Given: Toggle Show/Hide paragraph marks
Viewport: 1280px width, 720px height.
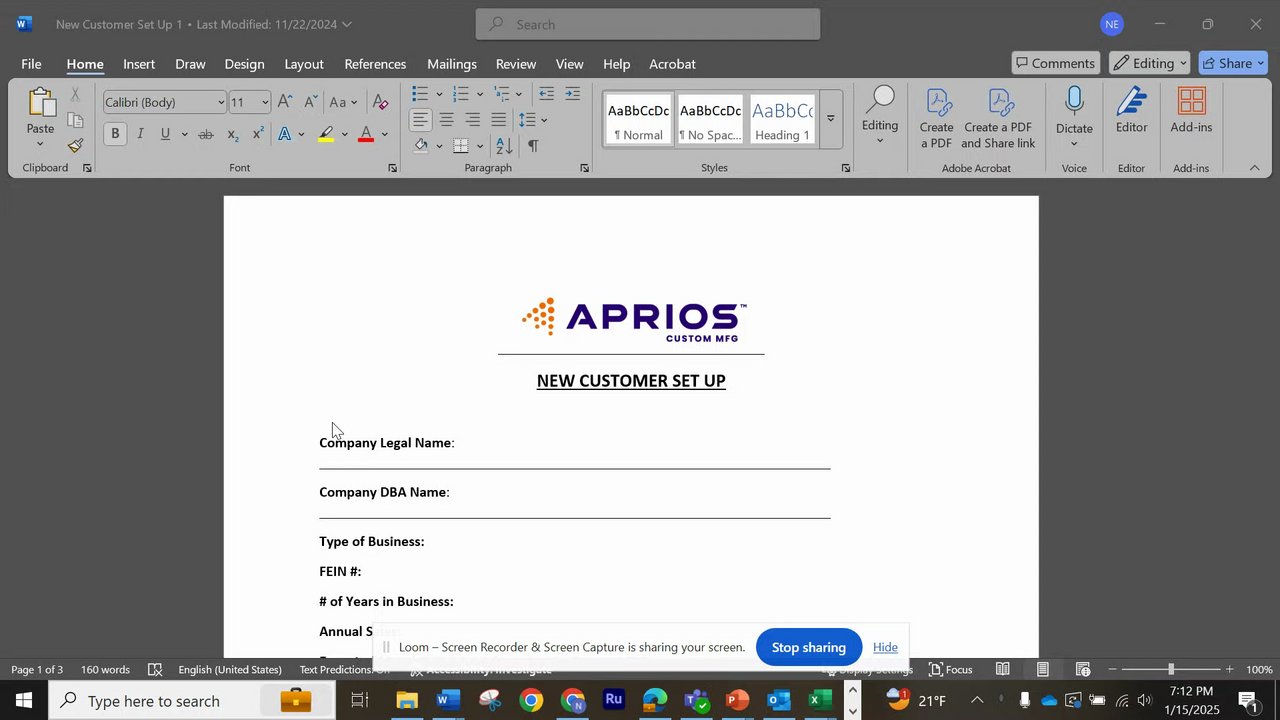Looking at the screenshot, I should (x=533, y=146).
